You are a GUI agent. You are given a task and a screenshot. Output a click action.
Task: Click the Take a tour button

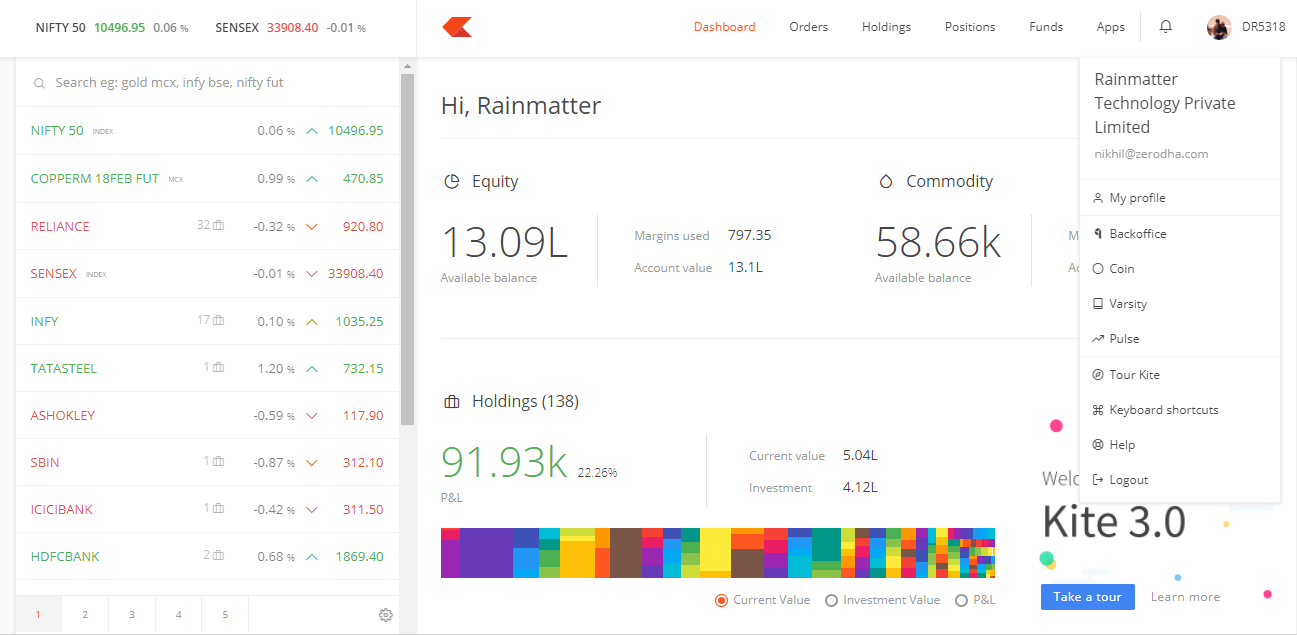[1087, 597]
